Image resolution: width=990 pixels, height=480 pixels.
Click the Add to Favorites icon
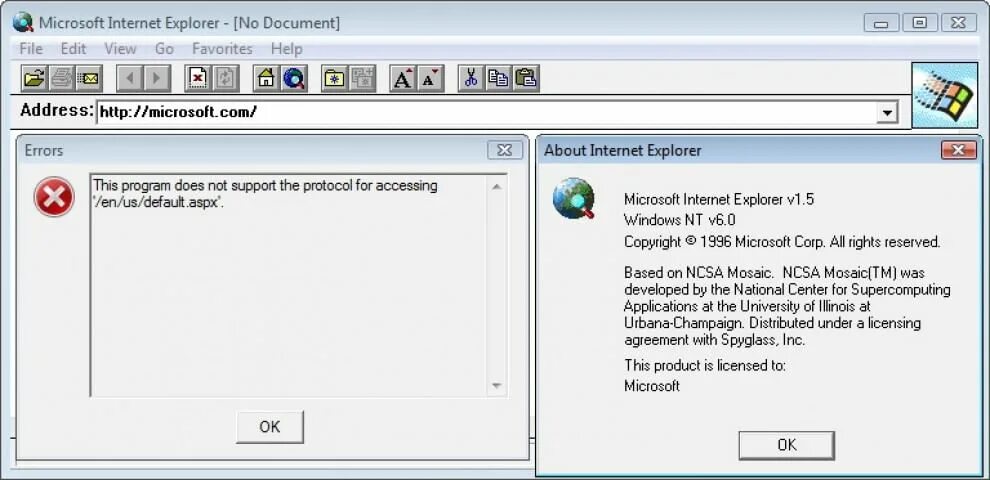point(362,78)
